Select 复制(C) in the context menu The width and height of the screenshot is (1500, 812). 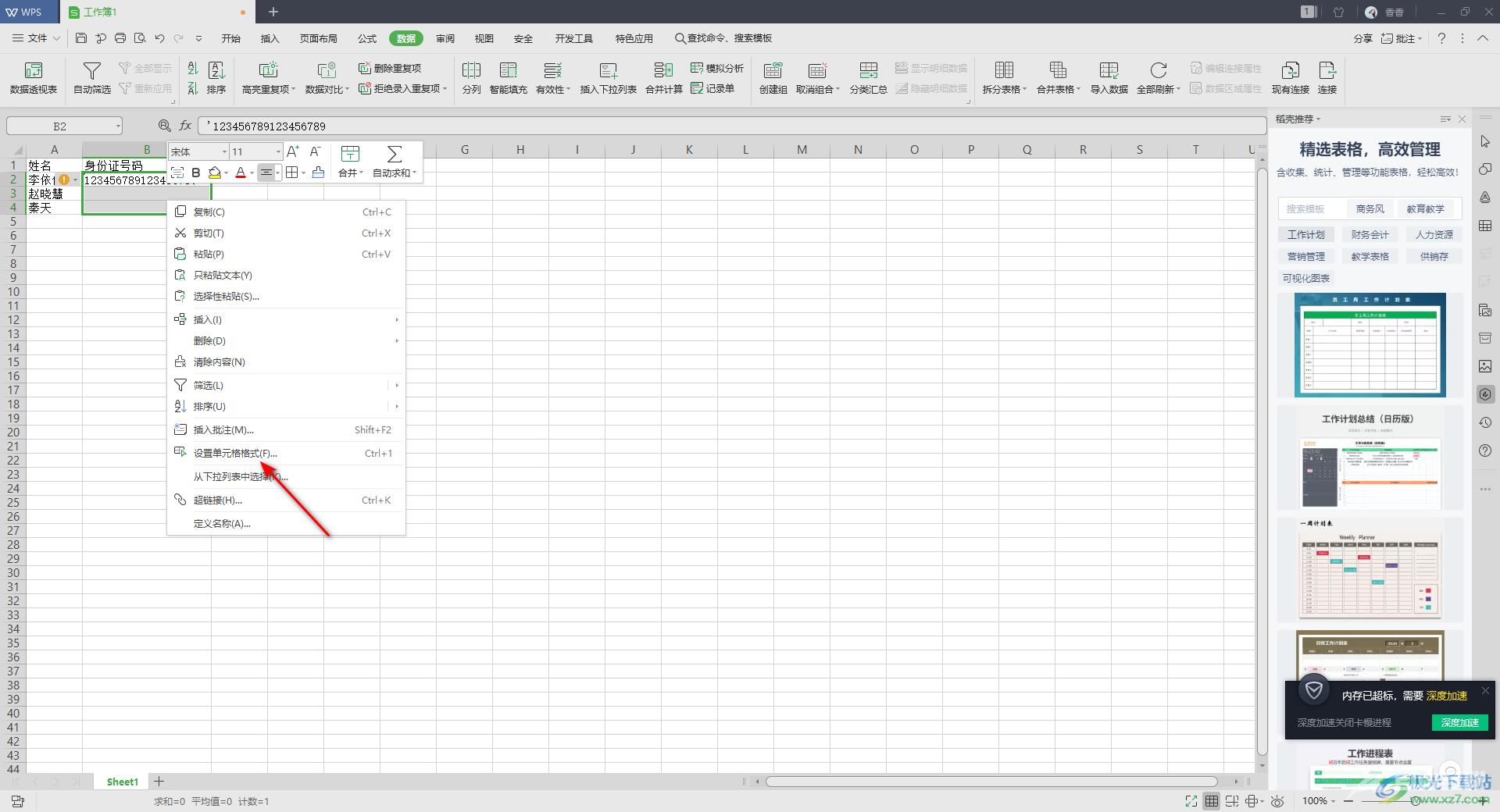[x=286, y=212]
